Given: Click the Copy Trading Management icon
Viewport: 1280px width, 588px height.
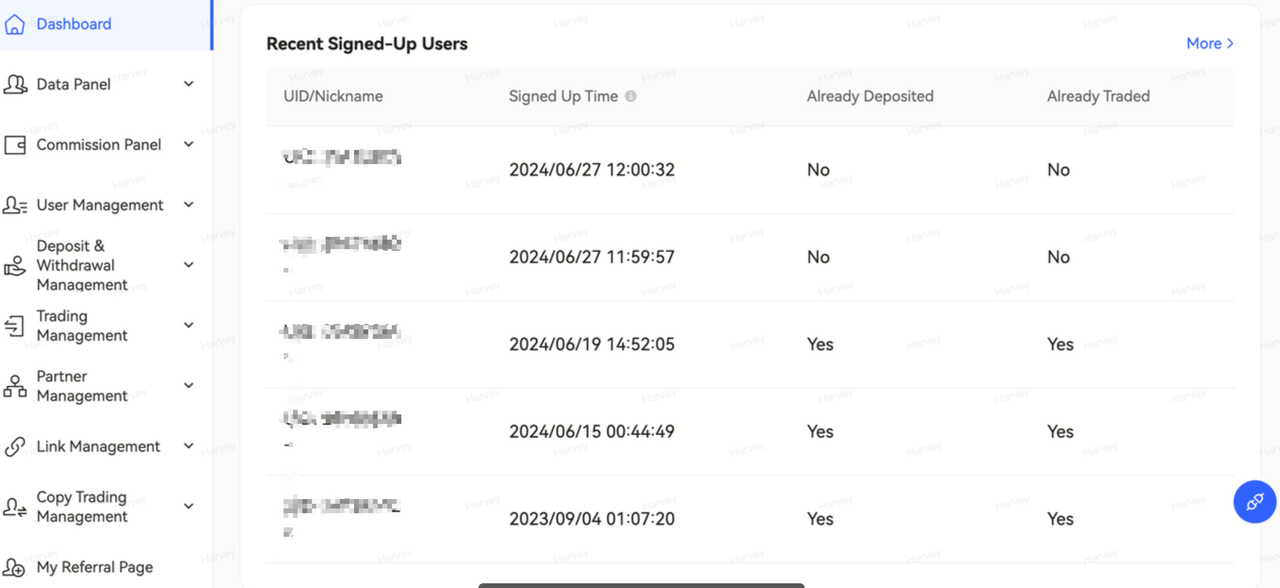Looking at the screenshot, I should coord(15,507).
